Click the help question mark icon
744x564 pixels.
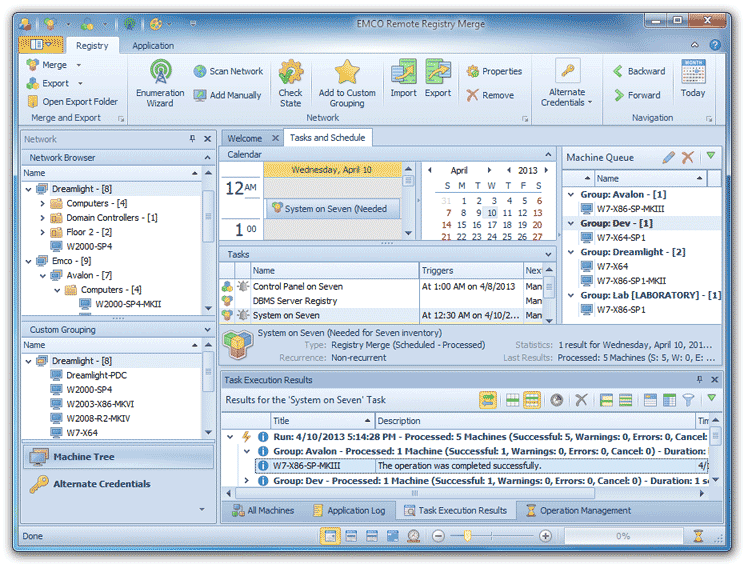pos(715,45)
